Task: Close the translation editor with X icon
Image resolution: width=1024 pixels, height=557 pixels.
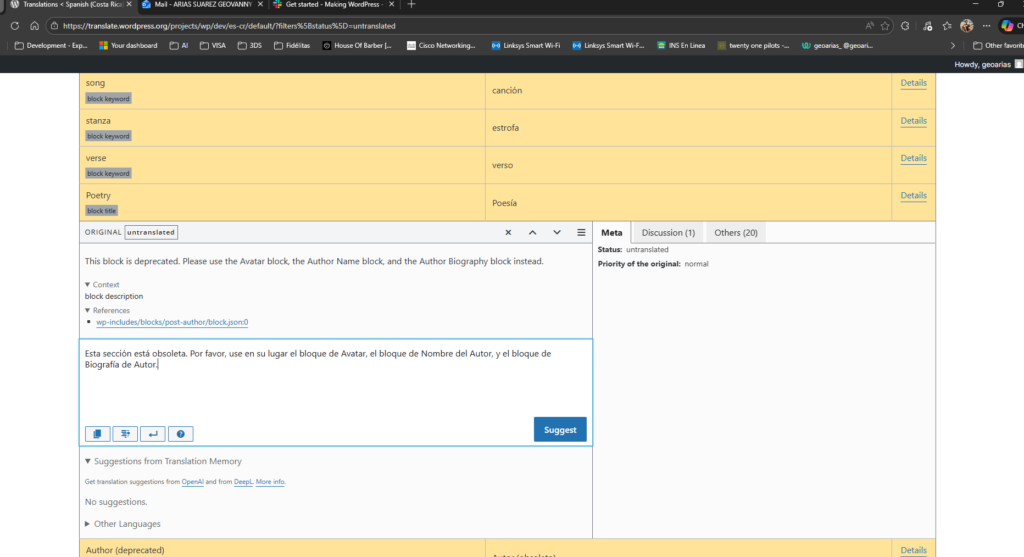Action: 508,232
